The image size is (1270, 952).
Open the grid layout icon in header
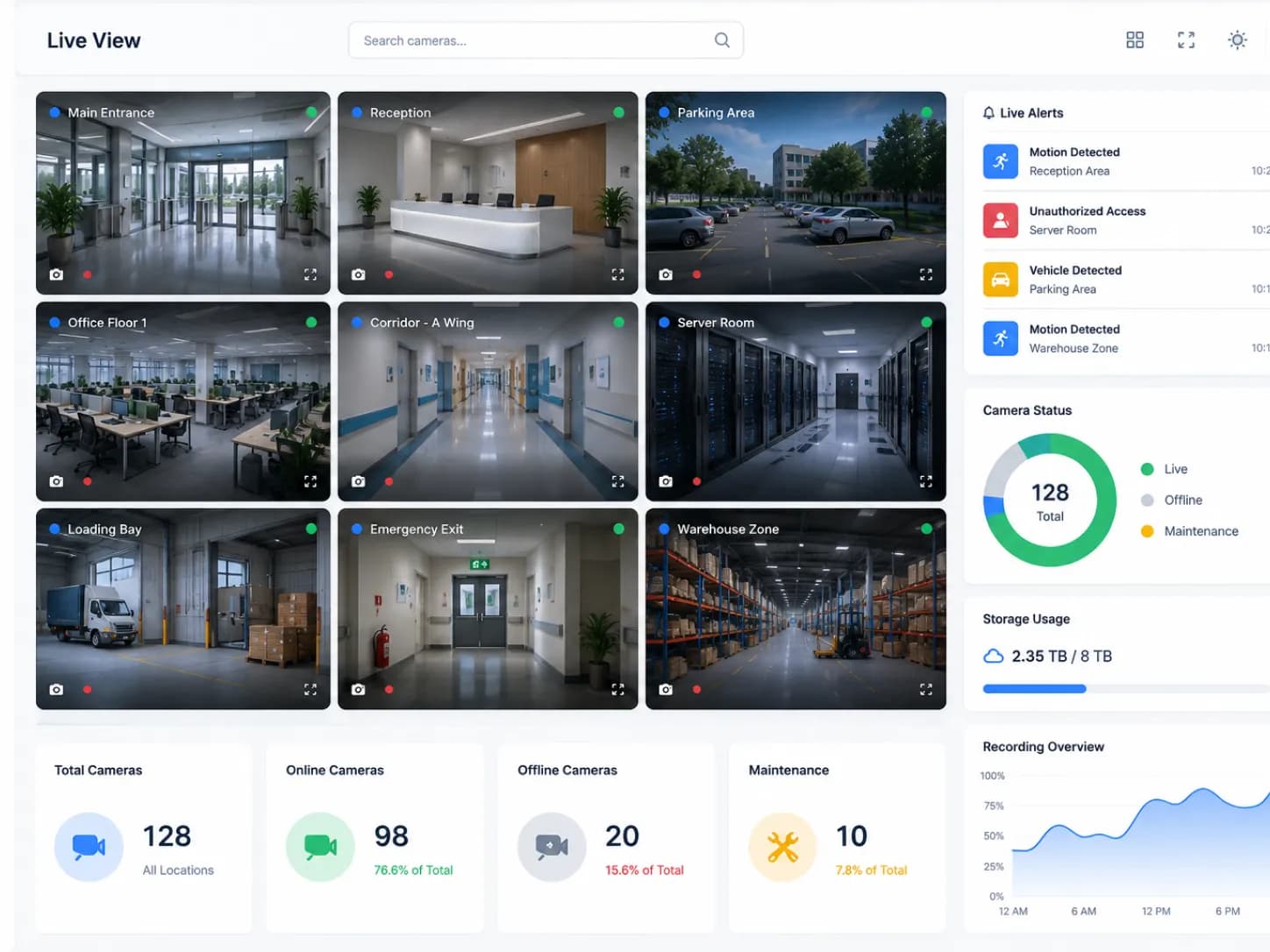point(1135,40)
